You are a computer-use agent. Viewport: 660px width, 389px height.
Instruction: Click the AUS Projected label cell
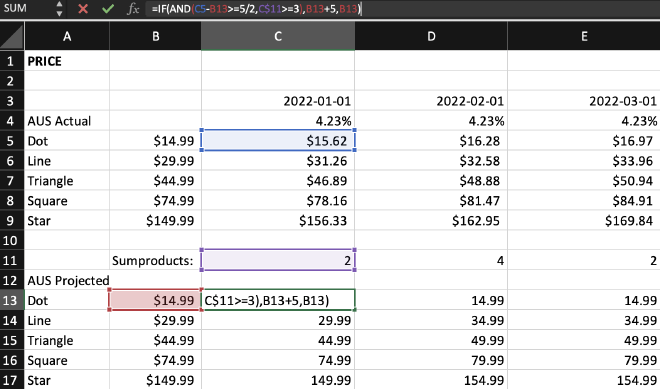(x=67, y=280)
